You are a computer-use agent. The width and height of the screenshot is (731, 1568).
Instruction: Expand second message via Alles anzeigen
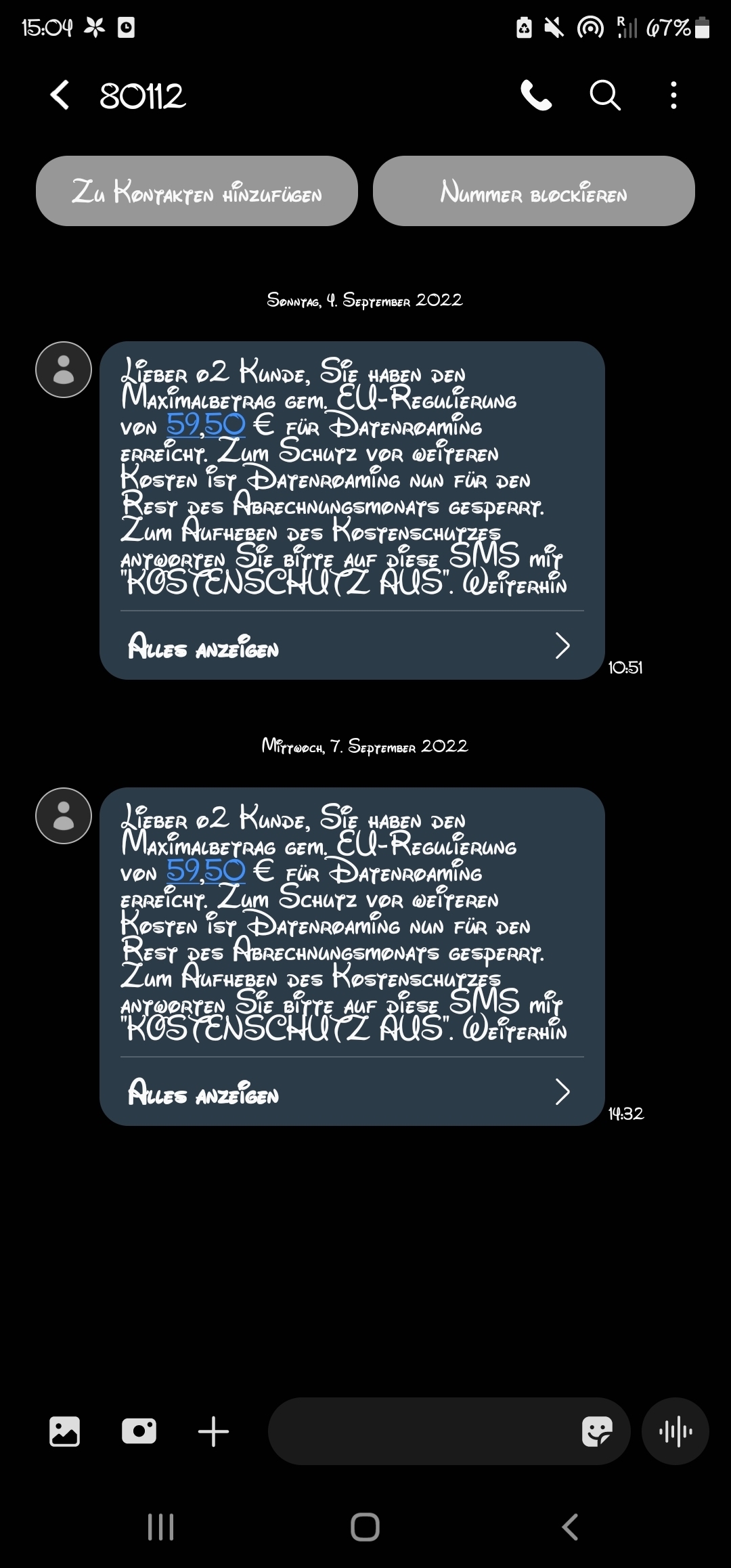tap(203, 1093)
